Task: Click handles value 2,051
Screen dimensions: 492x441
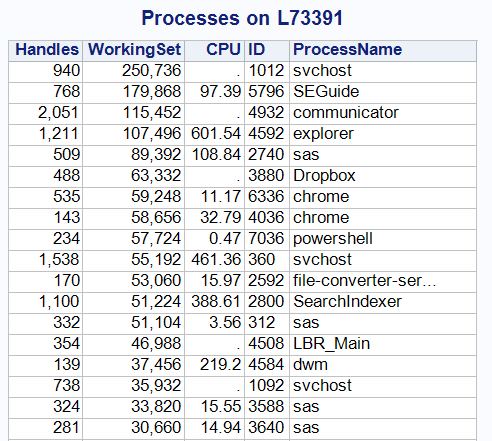Action: pos(59,113)
